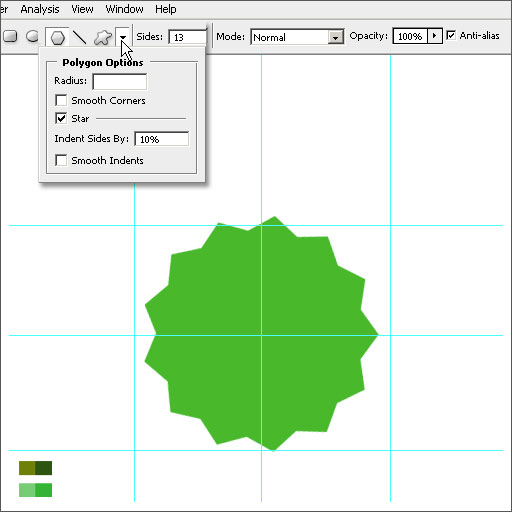Select the Custom Shape tool

pyautogui.click(x=102, y=37)
